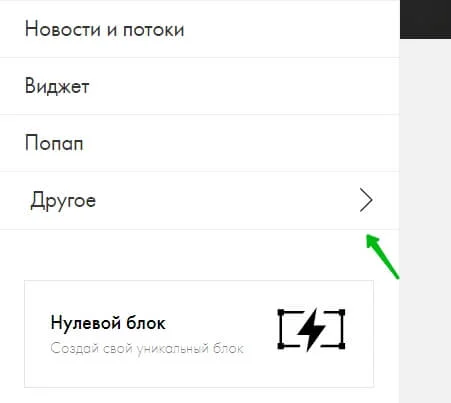Open the Попап block category
451x403 pixels.
(199, 143)
